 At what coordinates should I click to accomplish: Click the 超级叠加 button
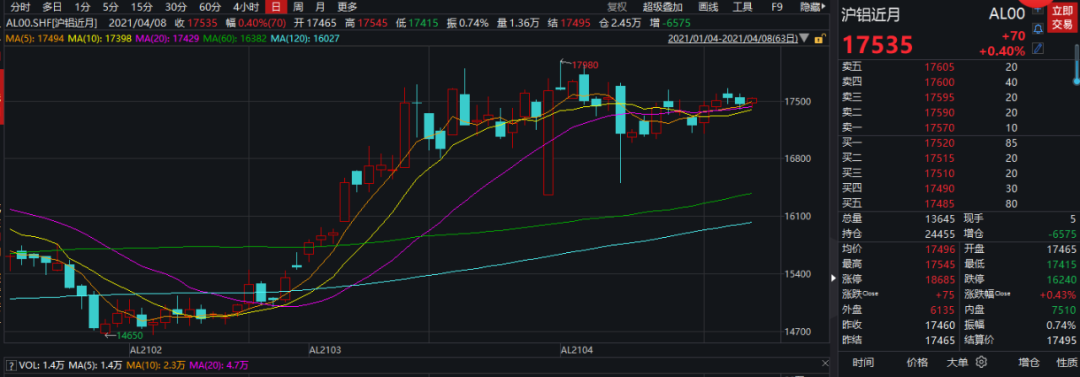663,8
